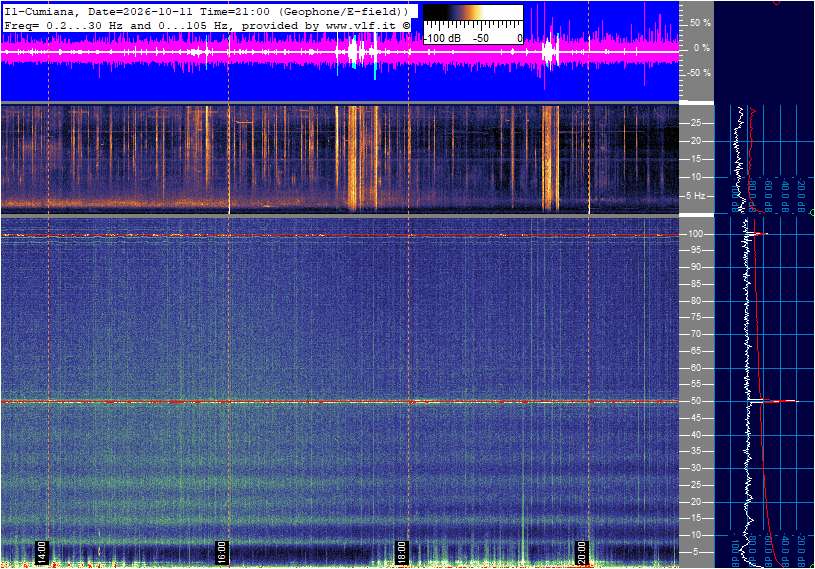
Task: Click the red 50 Hz mains line in spectrogram
Action: (340, 402)
